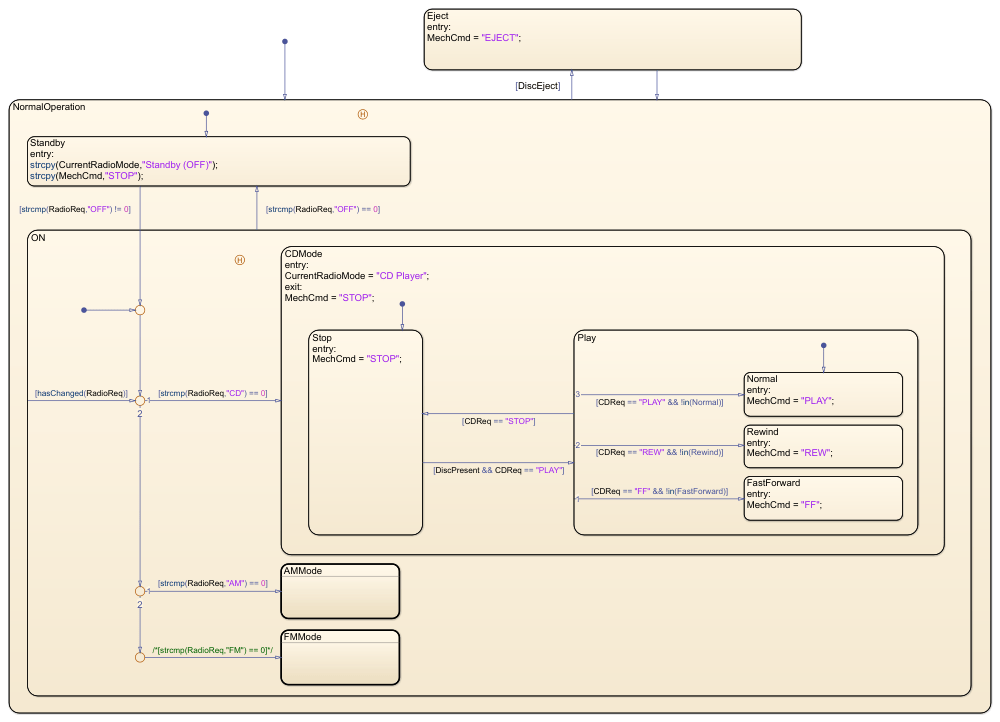Select the [DiscEject] transition label
Image resolution: width=1000 pixels, height=722 pixels.
(x=537, y=85)
